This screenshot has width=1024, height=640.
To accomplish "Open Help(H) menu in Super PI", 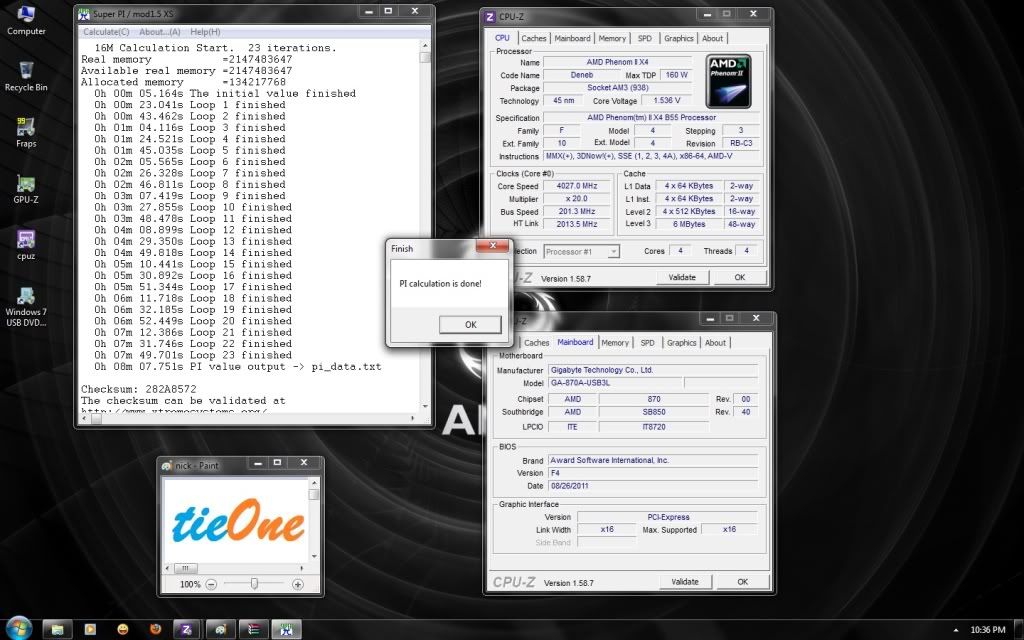I will (x=205, y=31).
